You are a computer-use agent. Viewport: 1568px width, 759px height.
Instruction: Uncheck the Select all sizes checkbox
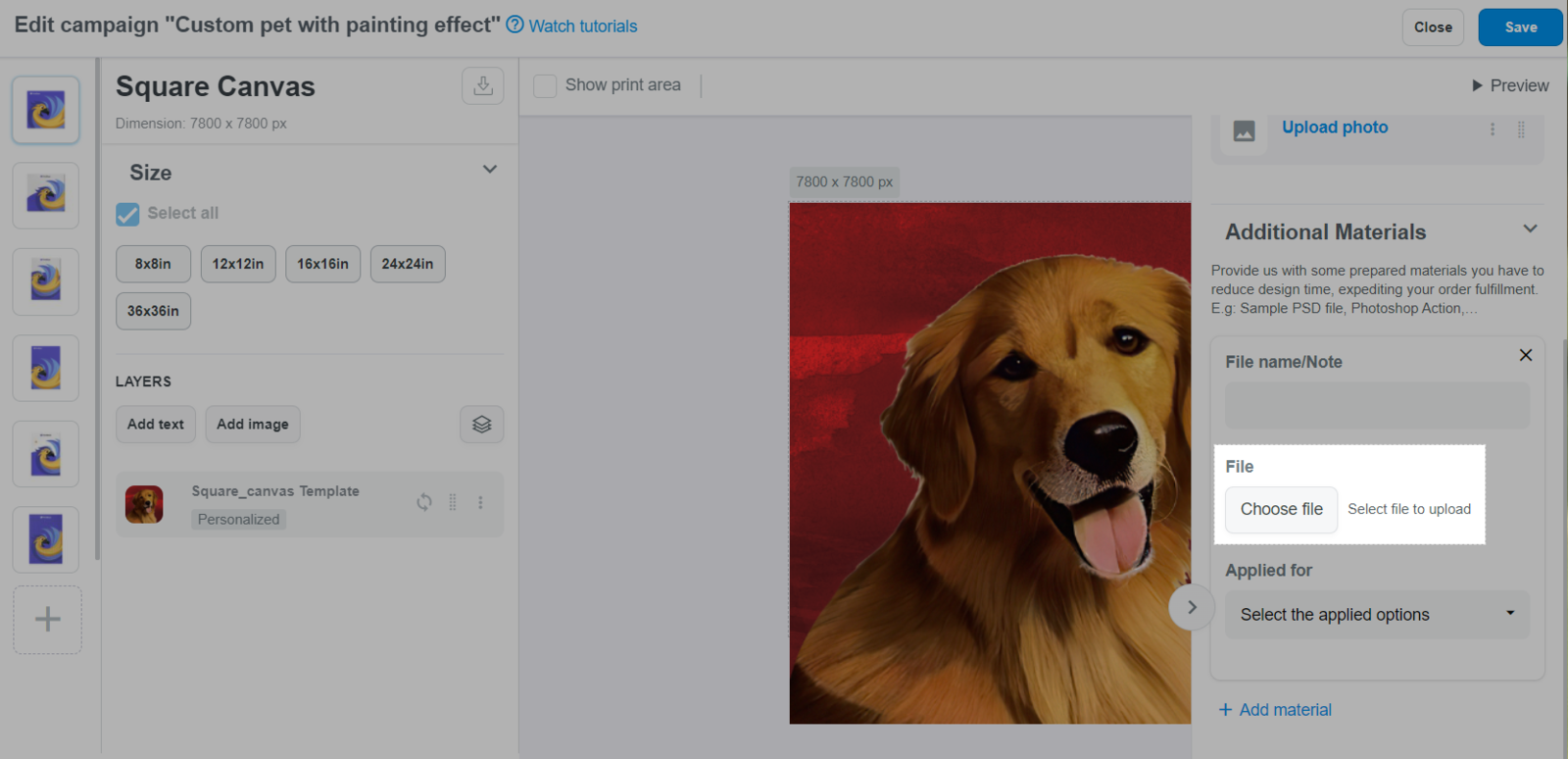[x=127, y=214]
